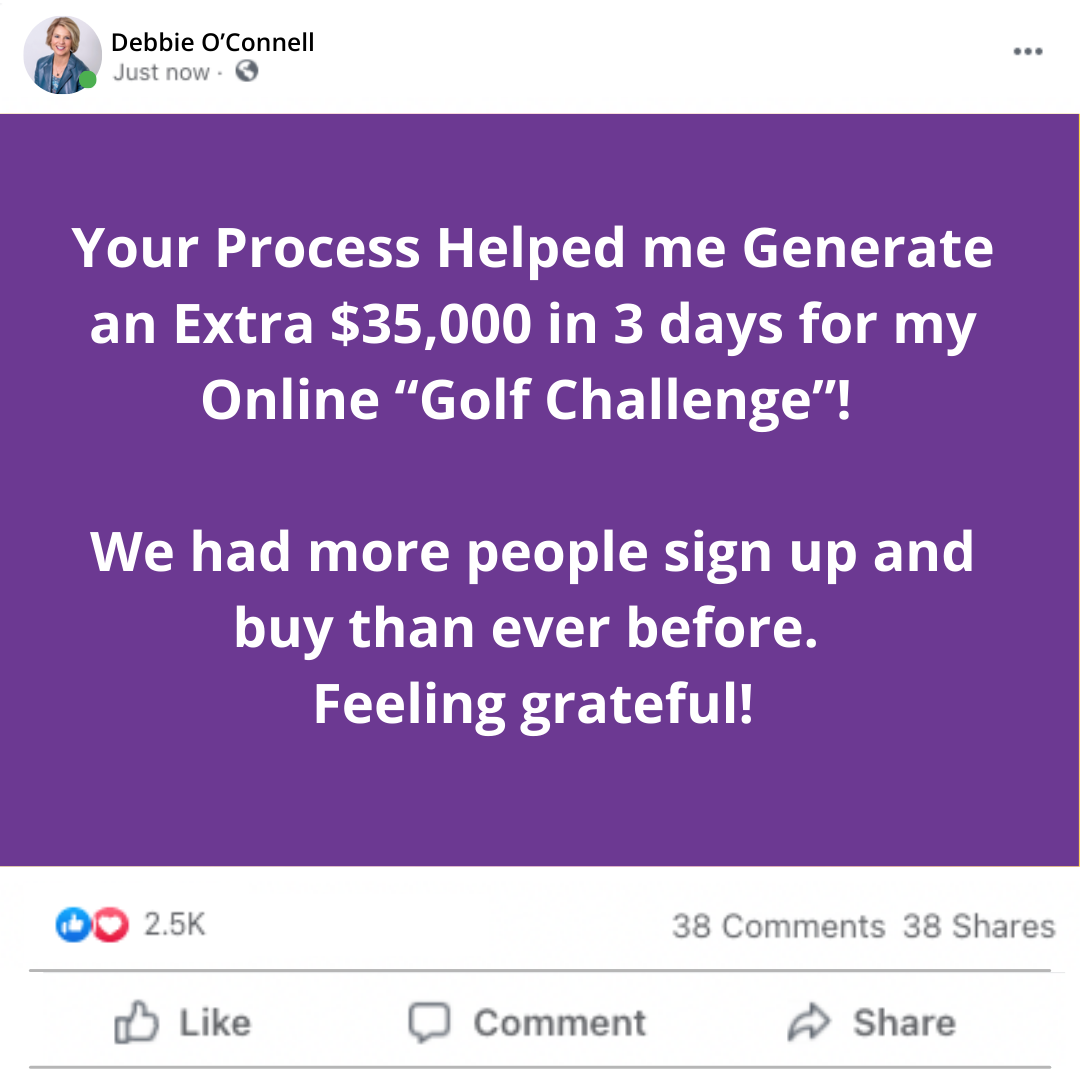Click the blue thumbs-up reaction icon
Image resolution: width=1080 pixels, height=1080 pixels.
74,924
